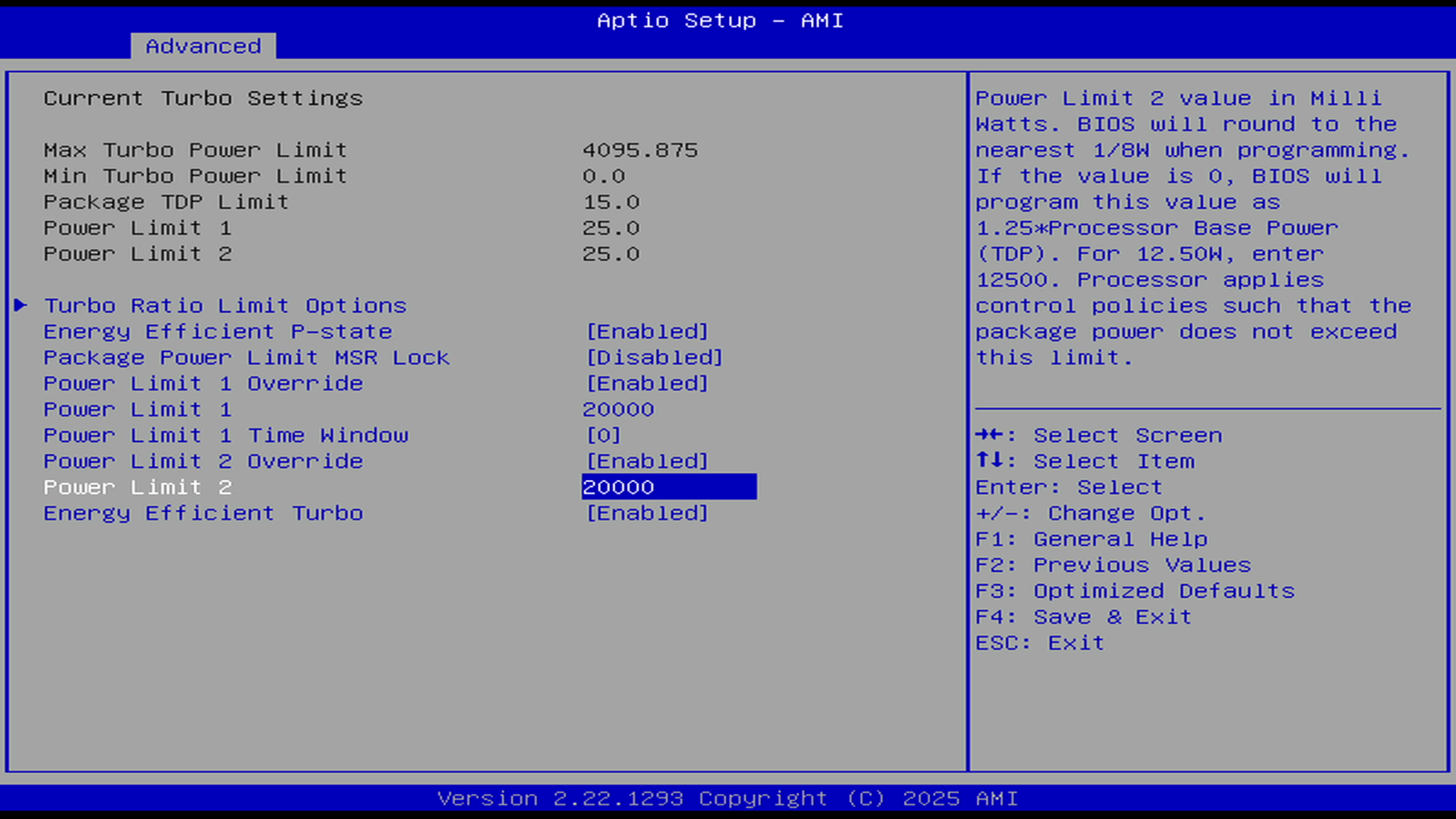Viewport: 1456px width, 819px height.
Task: Click the +/-: Change Opt. hint
Action: [1091, 514]
